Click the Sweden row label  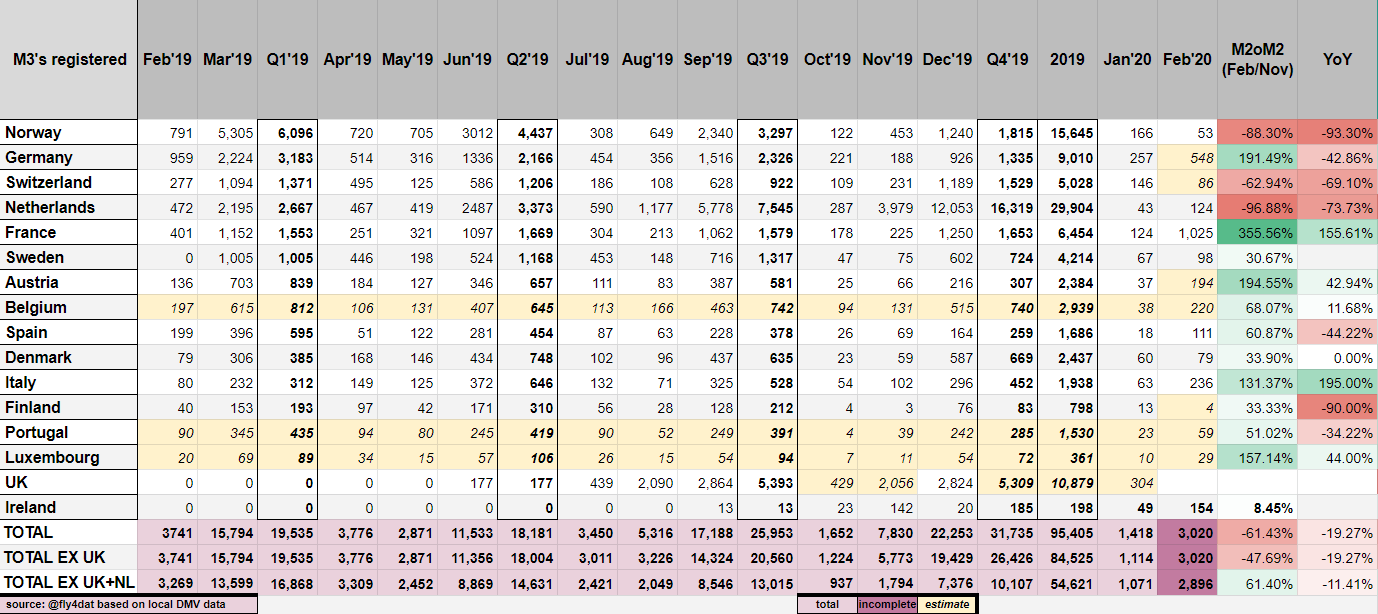(x=69, y=257)
